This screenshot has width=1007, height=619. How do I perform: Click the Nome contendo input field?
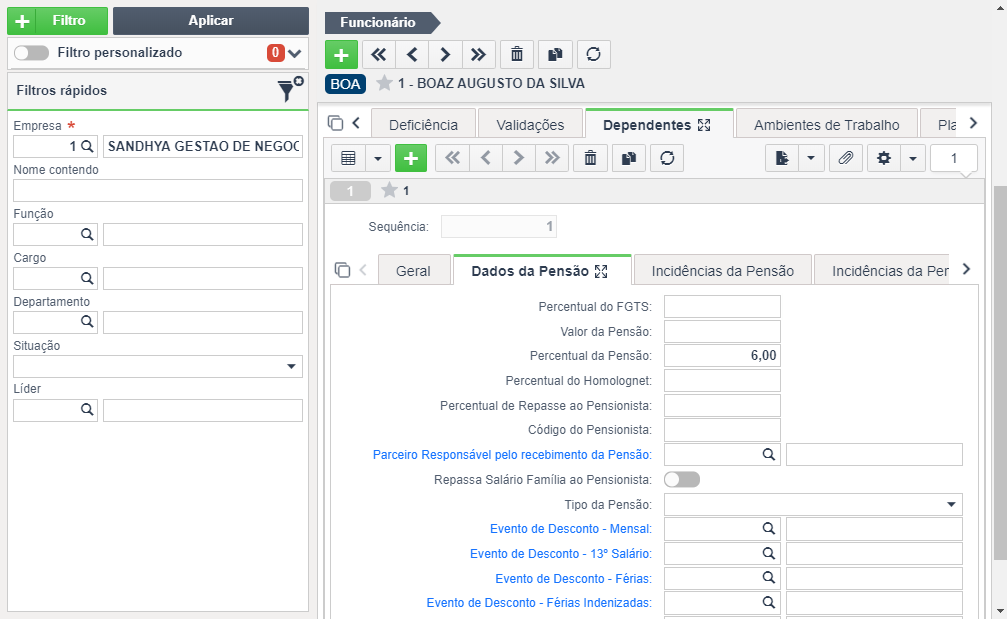point(158,191)
